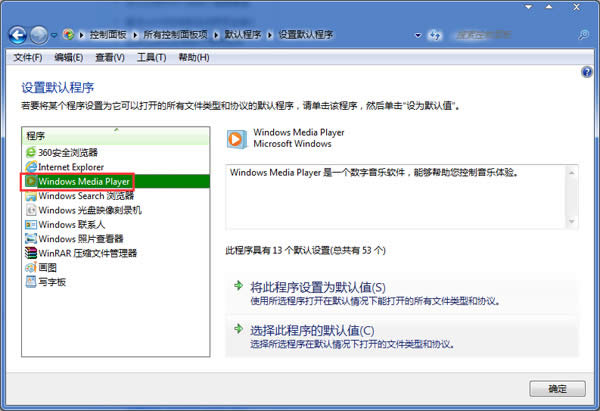Open address bar history dropdown arrow
Screen dimensions: 600x411
pos(418,35)
